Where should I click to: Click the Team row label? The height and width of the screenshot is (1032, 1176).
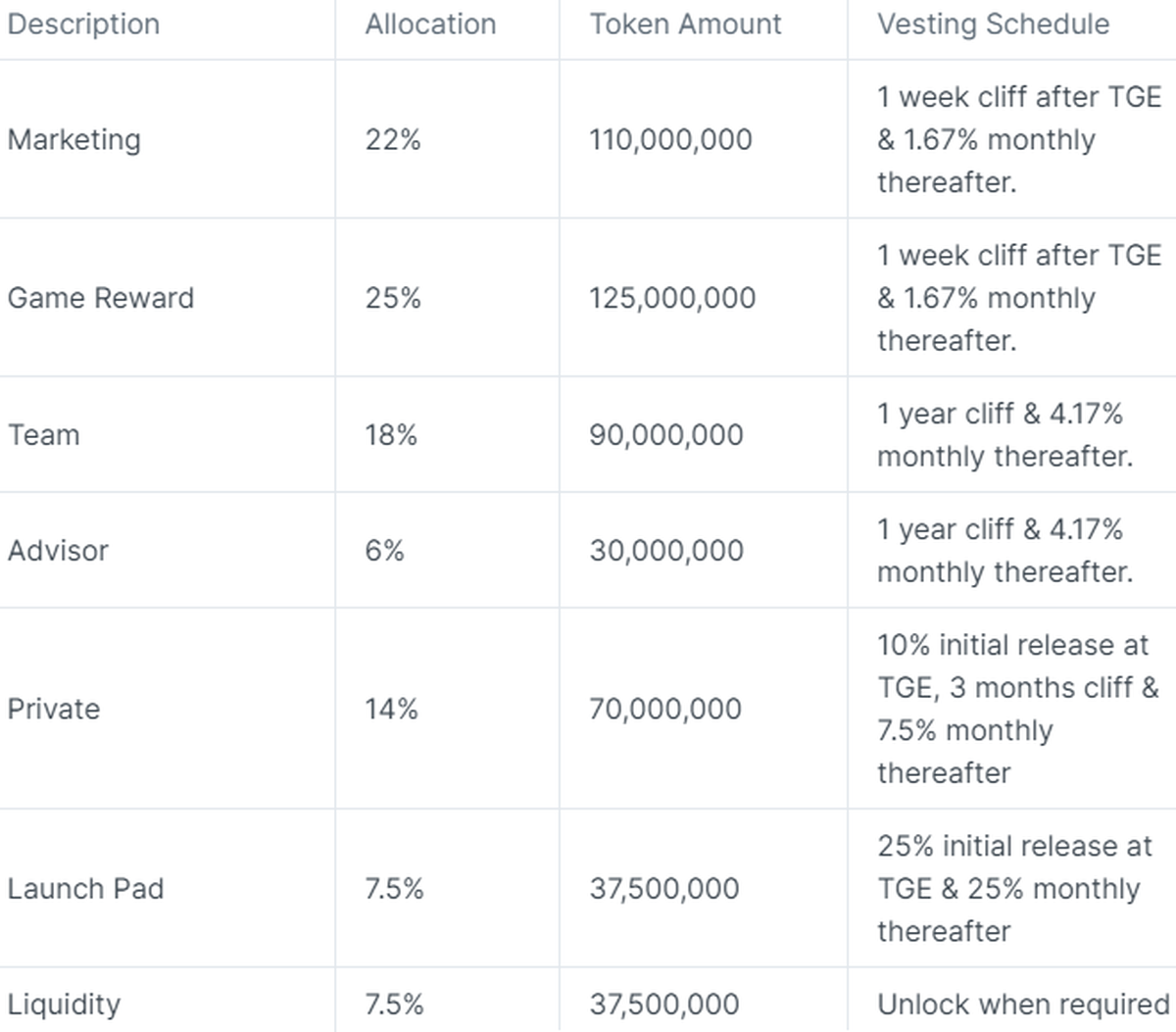click(x=43, y=435)
